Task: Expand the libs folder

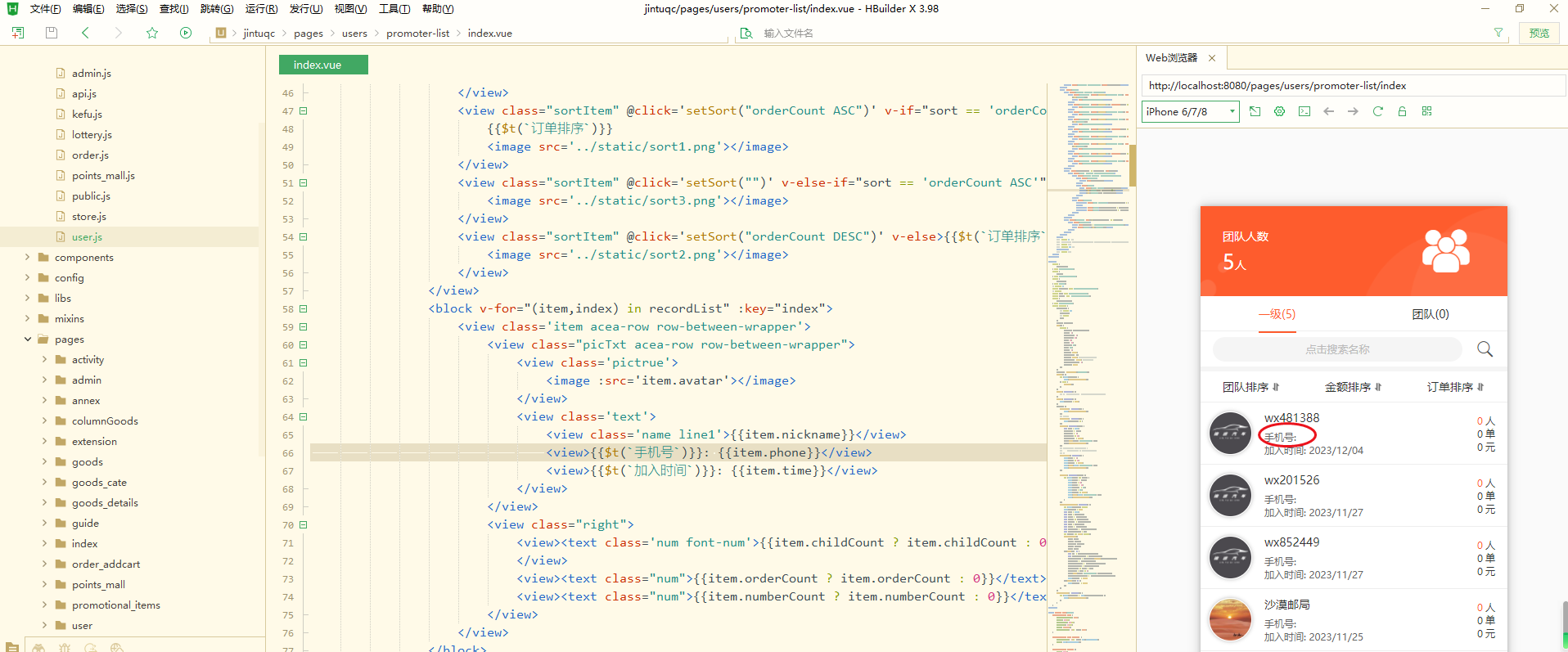Action: (x=27, y=298)
